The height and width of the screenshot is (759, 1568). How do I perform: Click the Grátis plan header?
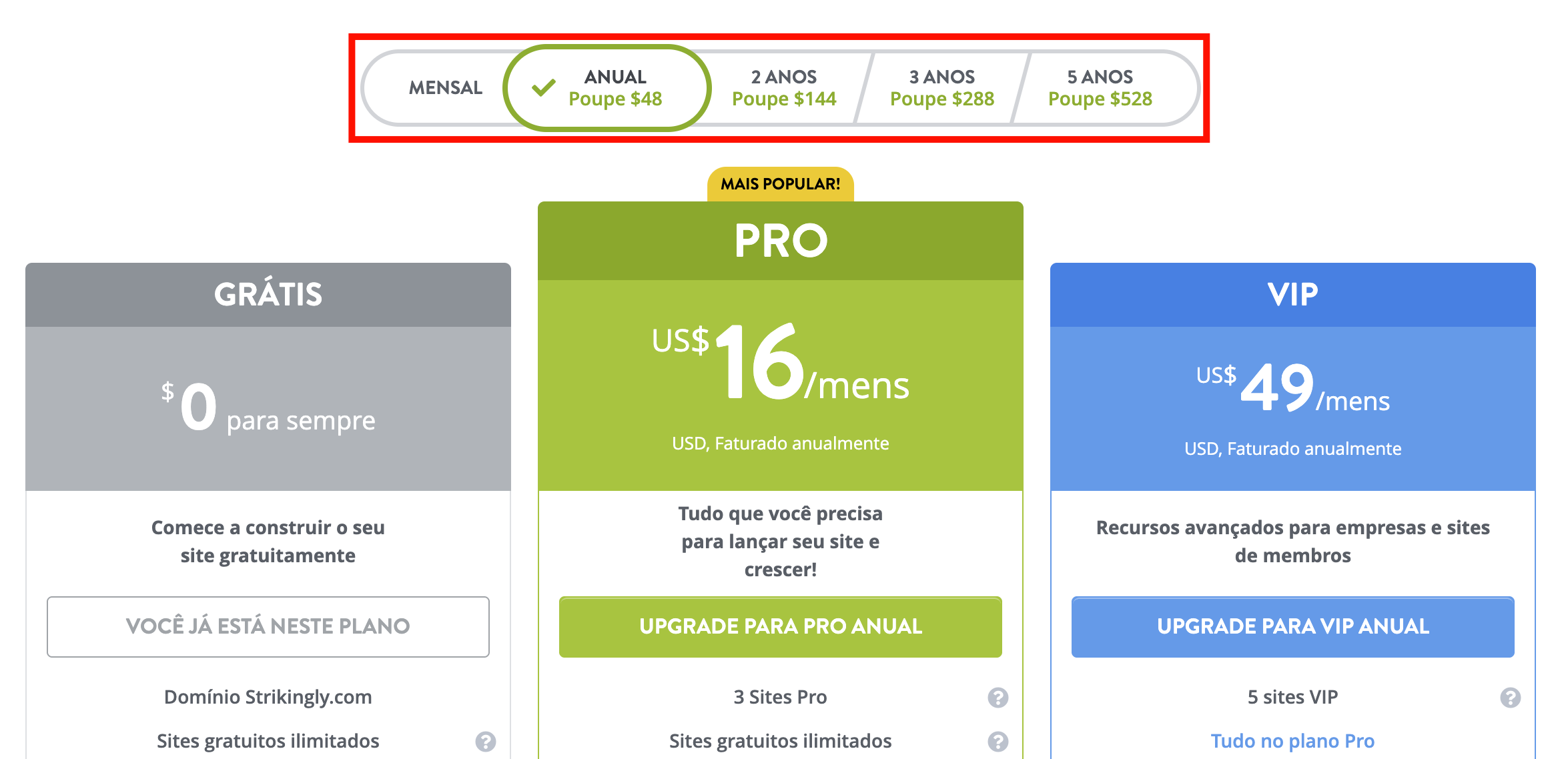click(268, 295)
